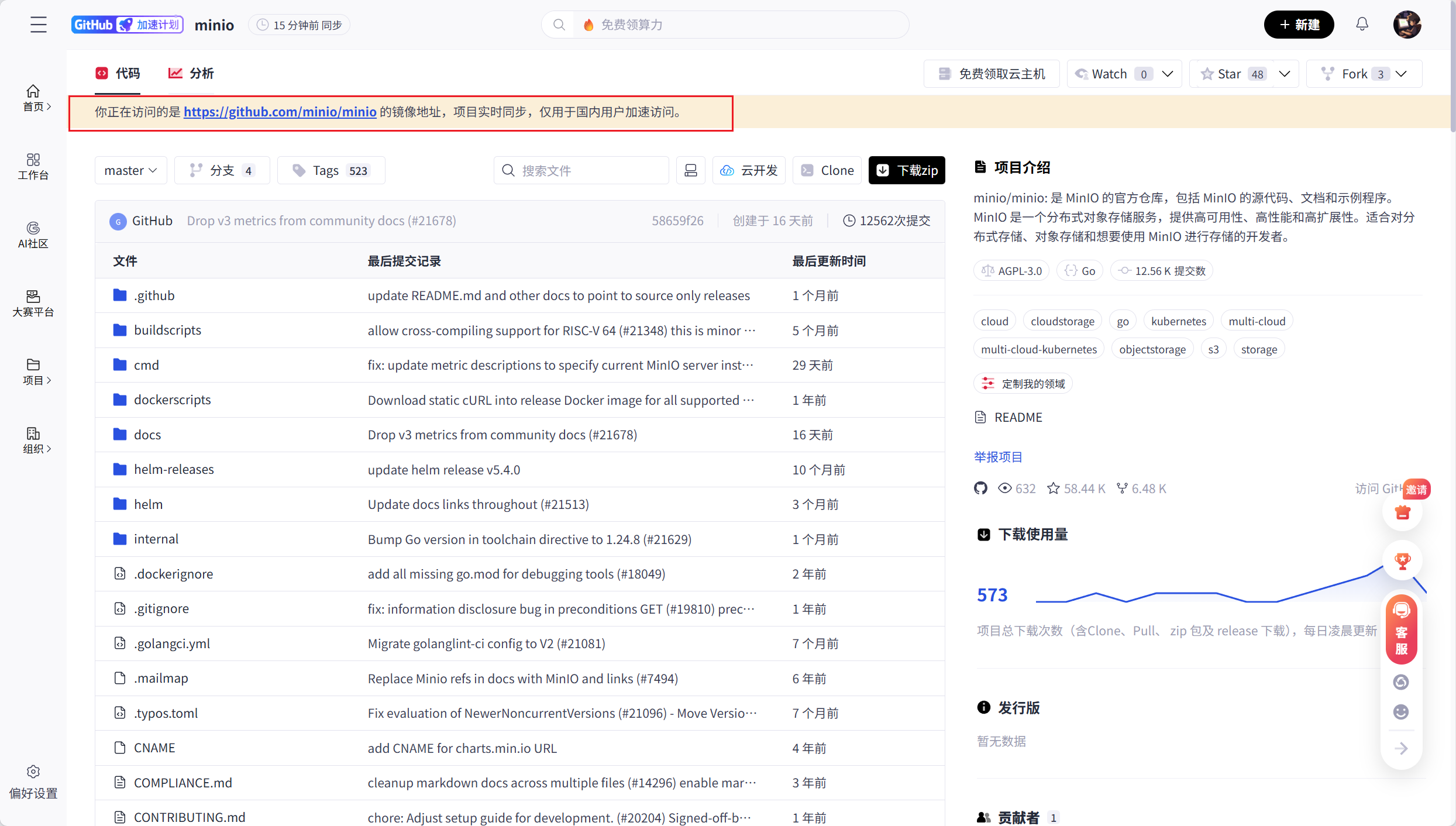The image size is (1456, 826).
Task: Click the search magnifier in the top bar
Action: tap(559, 25)
